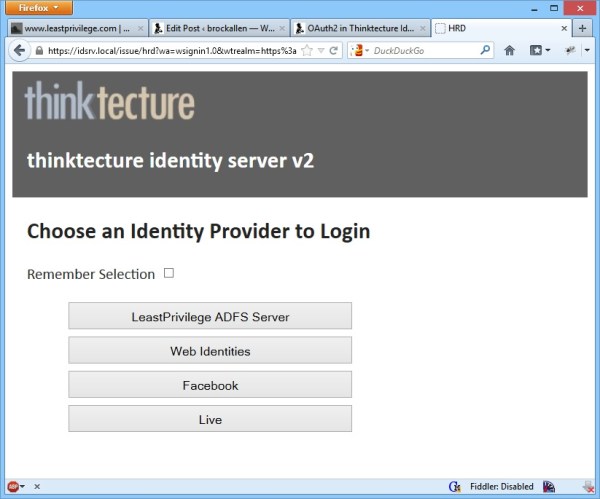600x499 pixels.
Task: Bookmark this page with the star icon
Action: tap(307, 49)
